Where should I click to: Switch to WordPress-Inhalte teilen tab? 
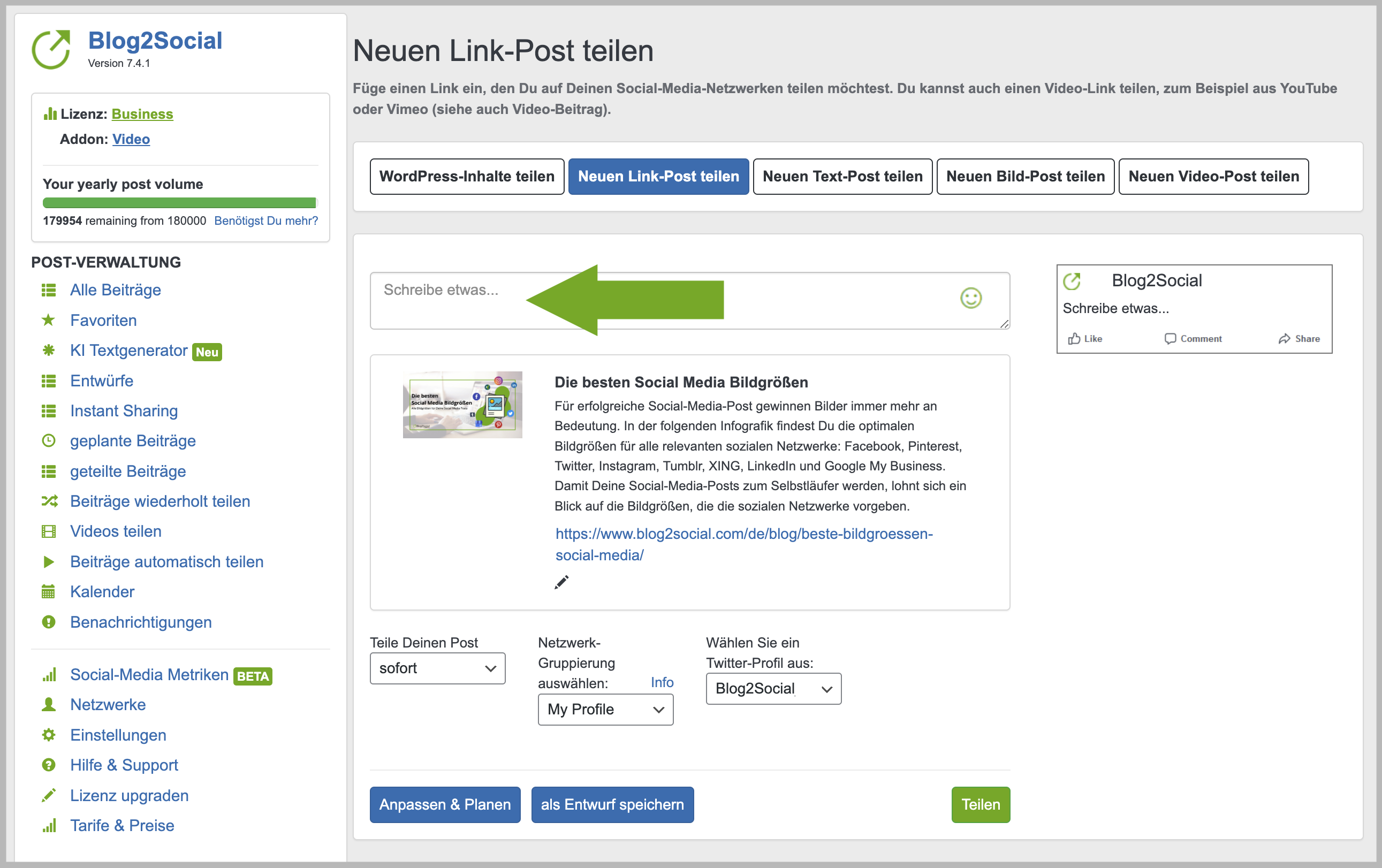click(467, 176)
